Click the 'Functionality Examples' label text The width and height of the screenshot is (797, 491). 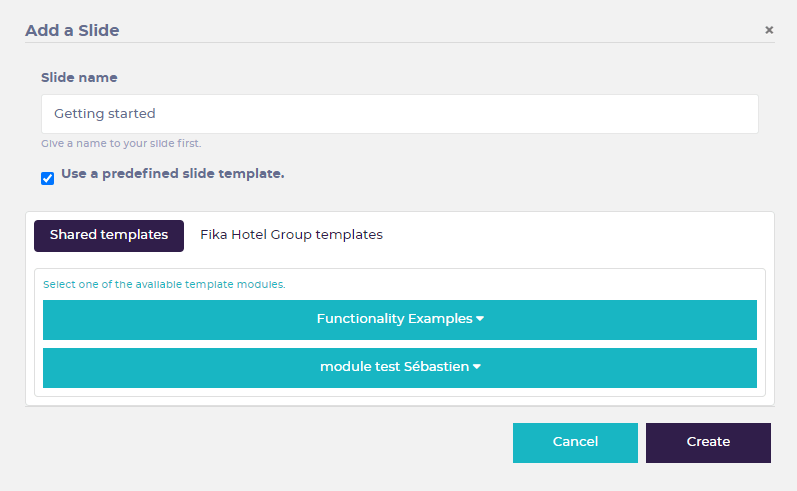(394, 319)
